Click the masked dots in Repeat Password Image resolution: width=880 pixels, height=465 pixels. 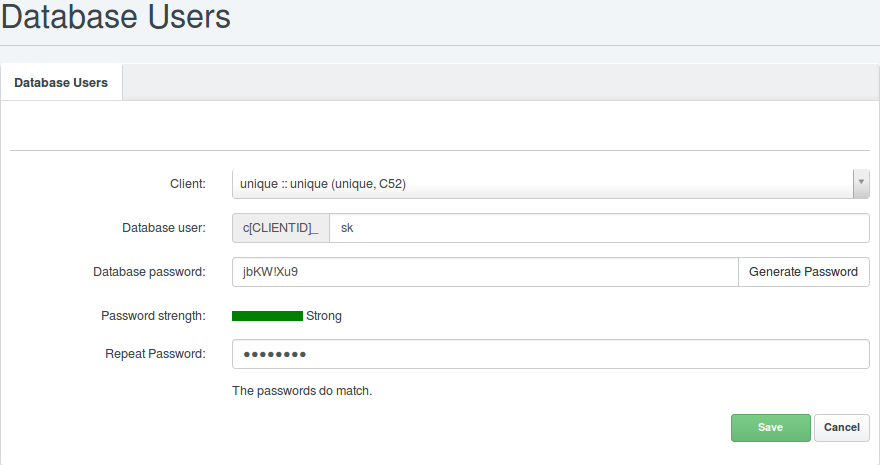click(x=274, y=354)
